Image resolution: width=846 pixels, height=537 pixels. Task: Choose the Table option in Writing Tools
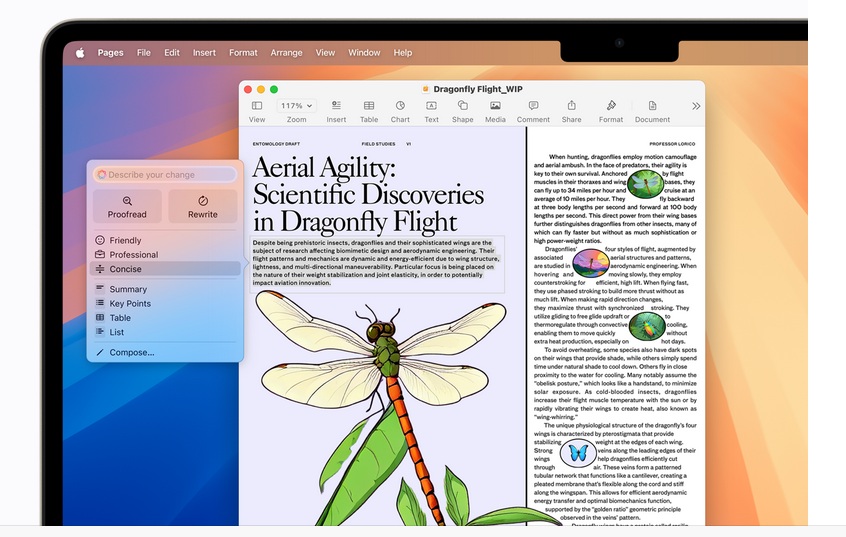[x=165, y=318]
